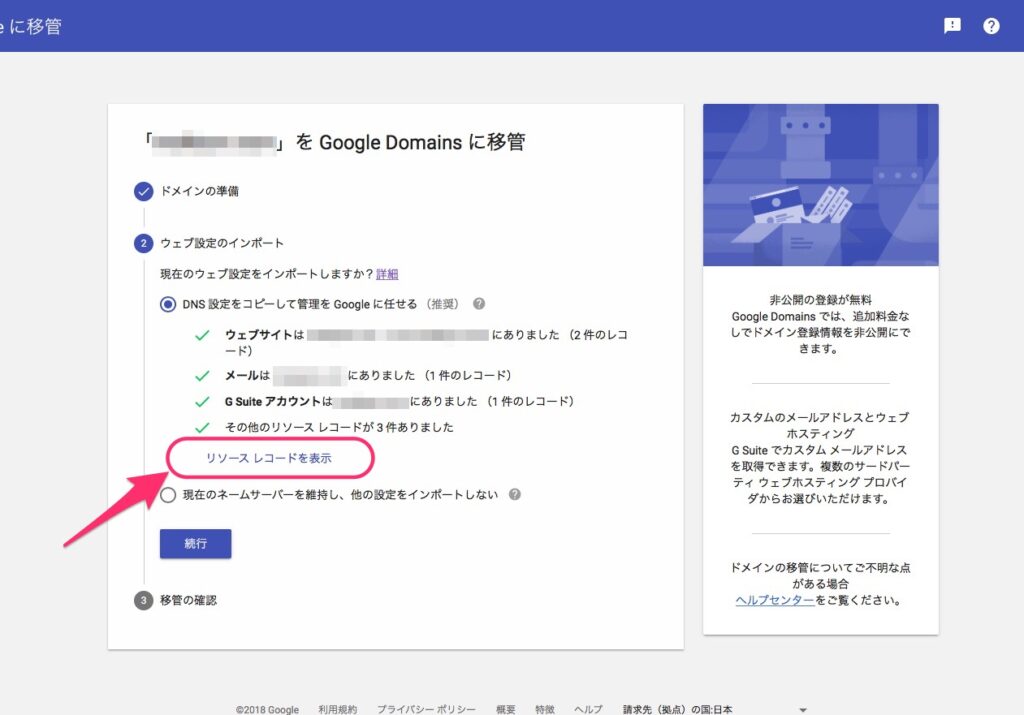Viewport: 1024px width, 715px height.
Task: Click step 2 circle for ウェブ設定のインポート
Action: [144, 243]
